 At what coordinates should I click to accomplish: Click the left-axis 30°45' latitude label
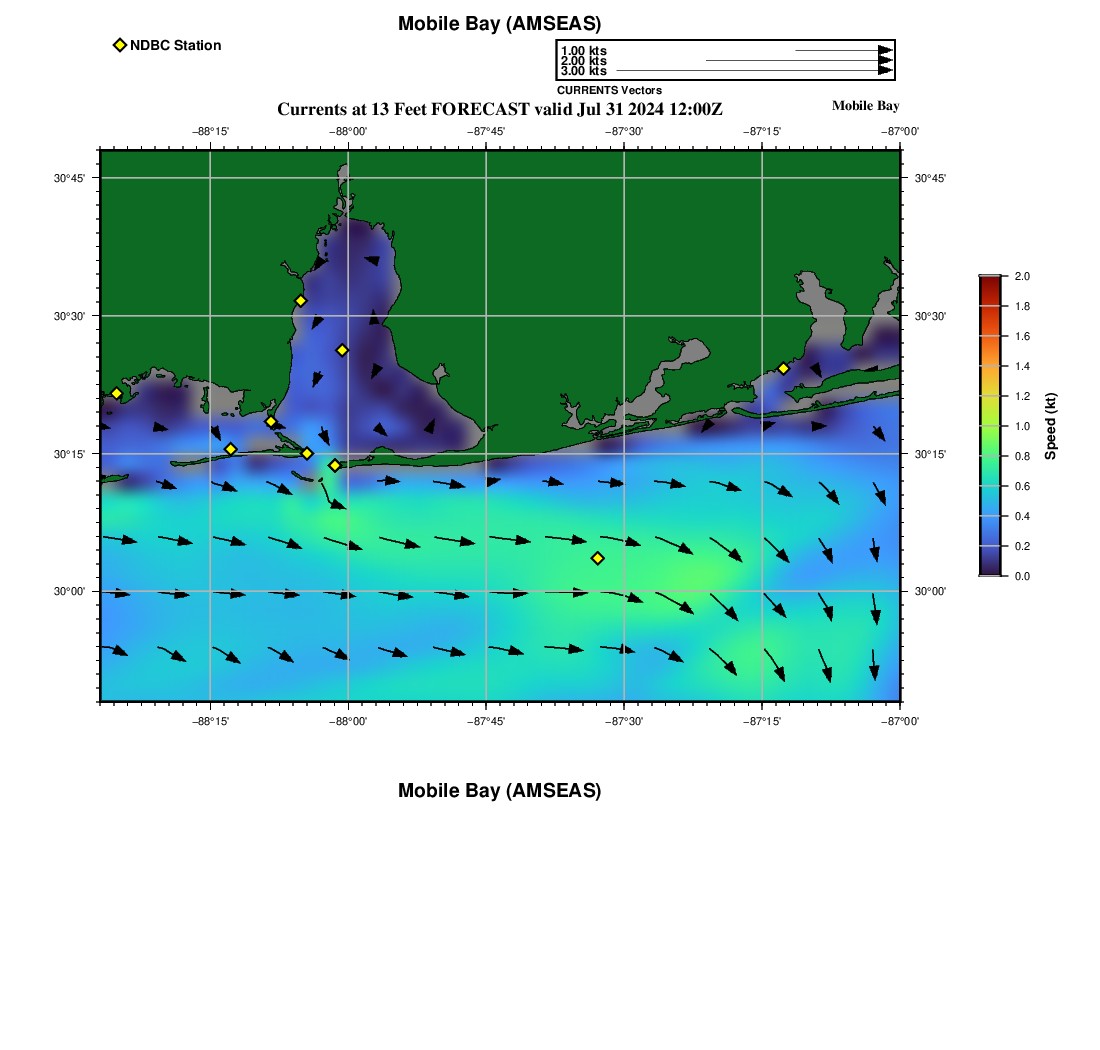click(68, 178)
